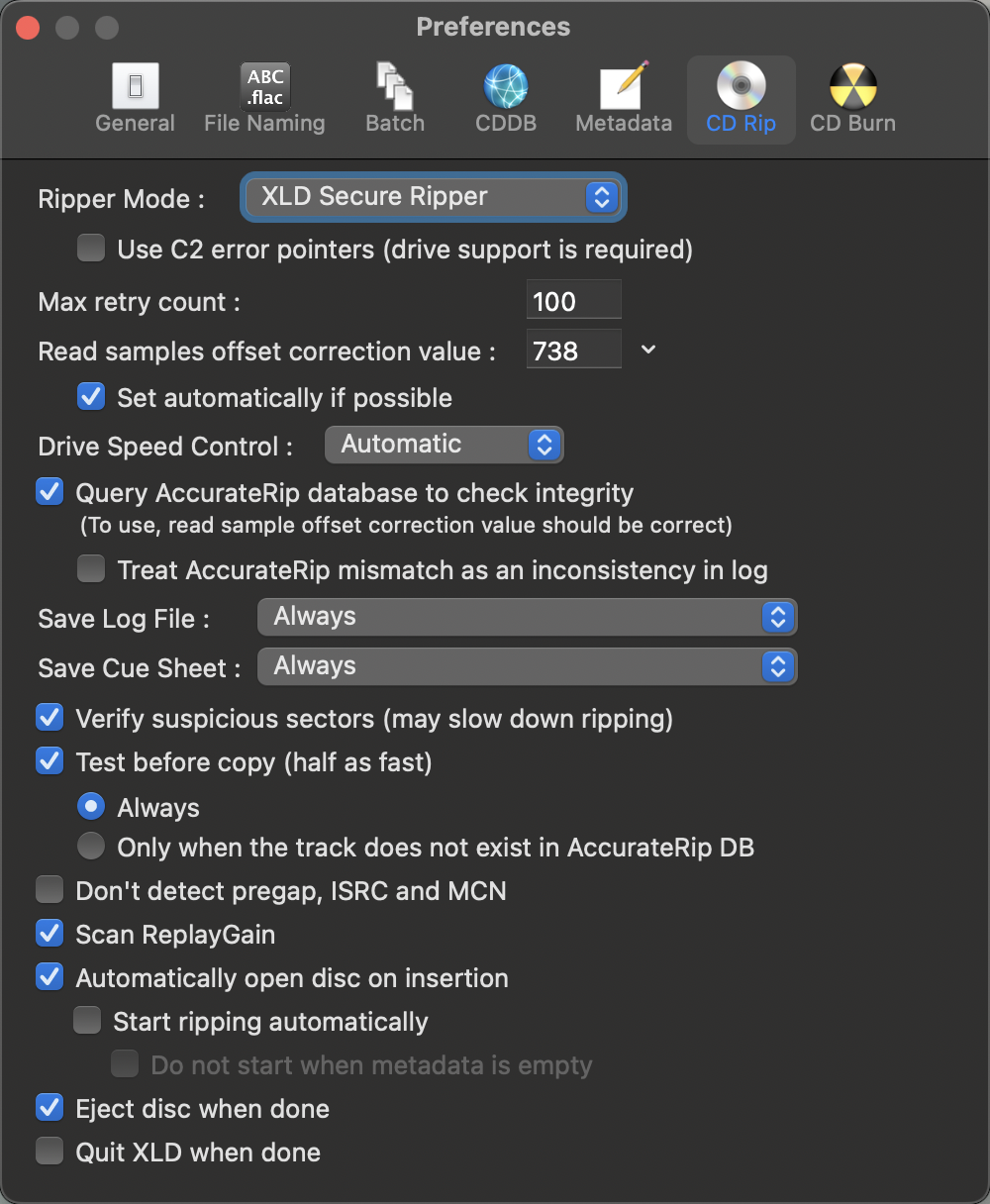Select the Metadata notepad icon
Screen dimensions: 990x1204
624,87
